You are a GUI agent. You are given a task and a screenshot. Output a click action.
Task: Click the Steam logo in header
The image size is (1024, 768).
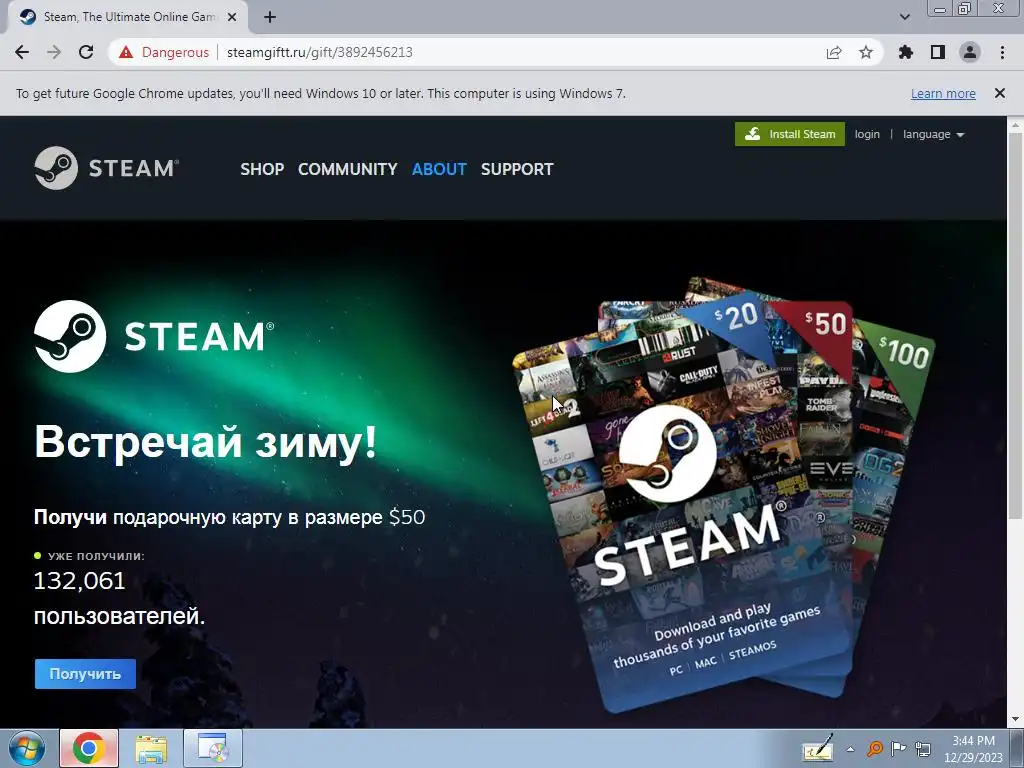point(106,168)
